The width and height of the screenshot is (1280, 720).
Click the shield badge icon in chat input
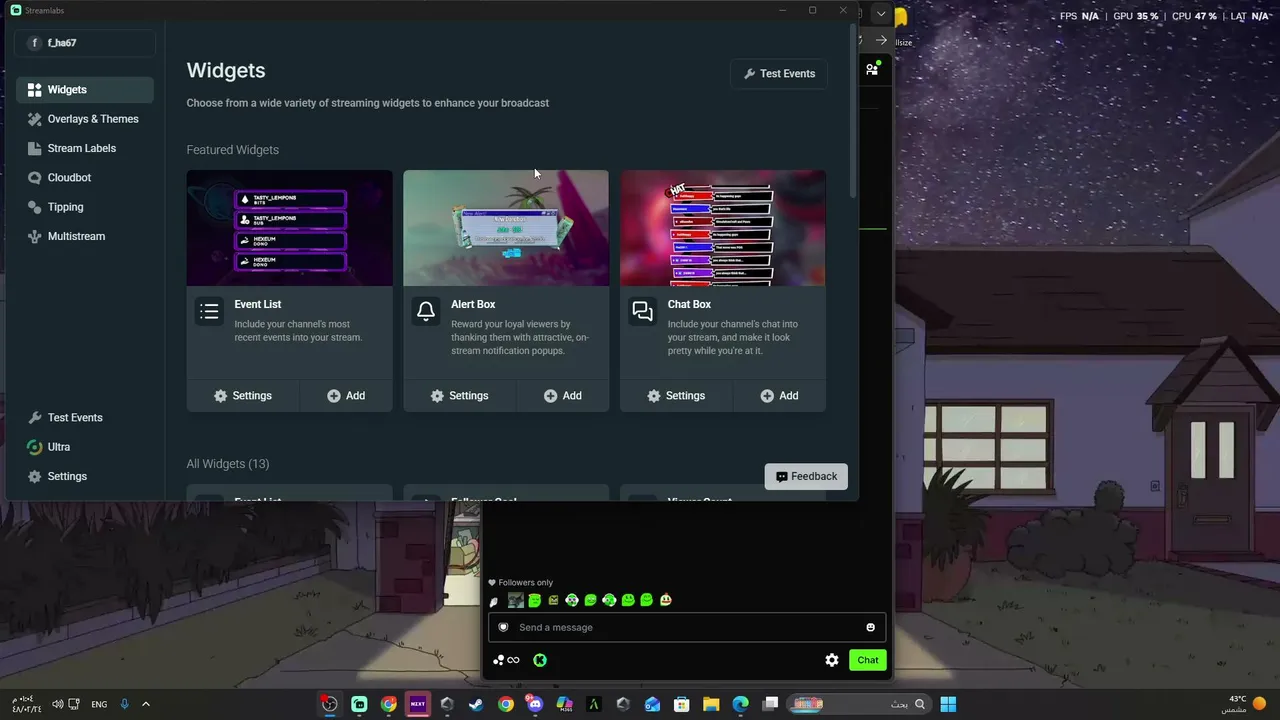[503, 628]
